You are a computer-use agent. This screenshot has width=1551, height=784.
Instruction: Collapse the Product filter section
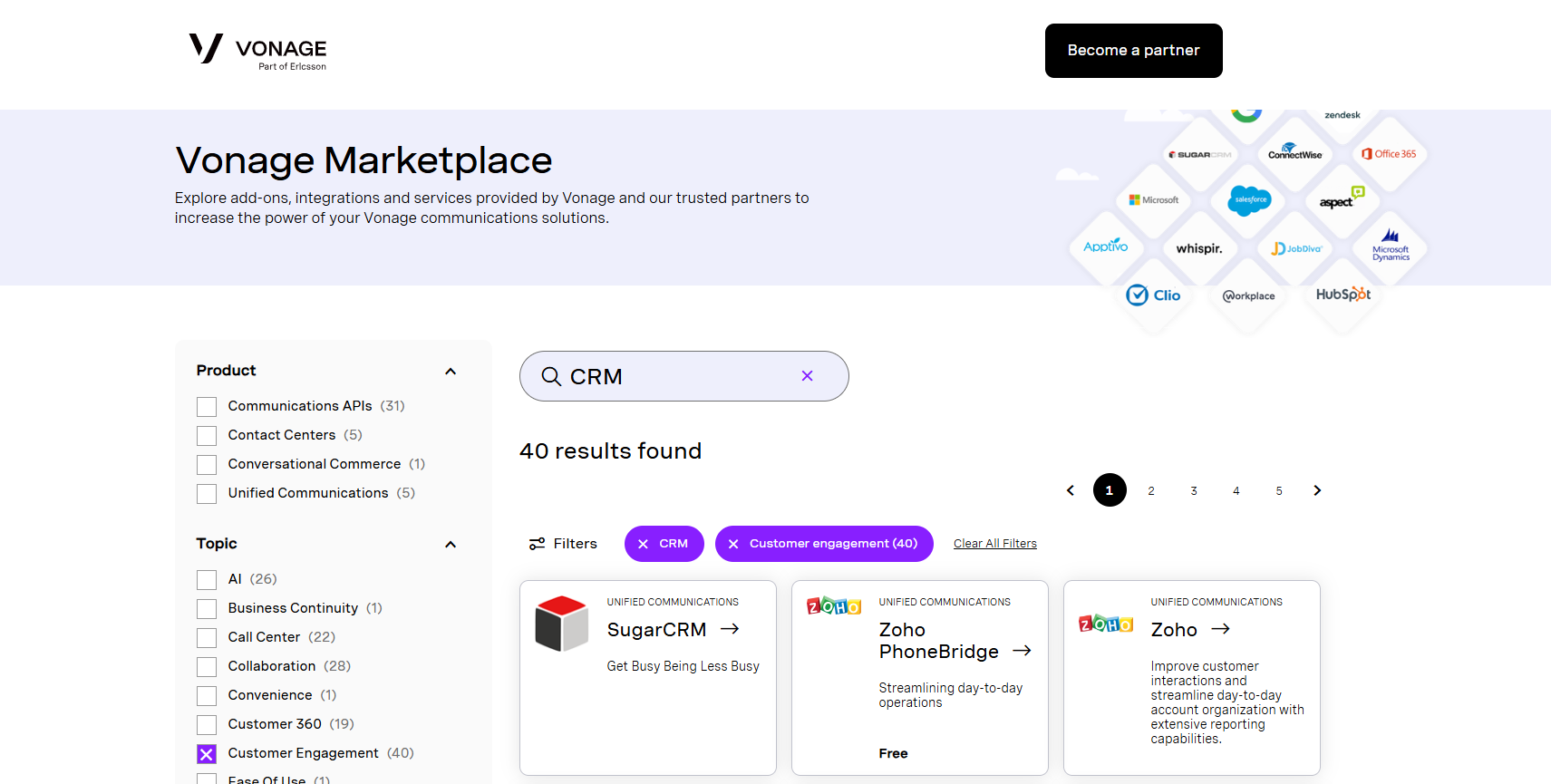coord(451,372)
